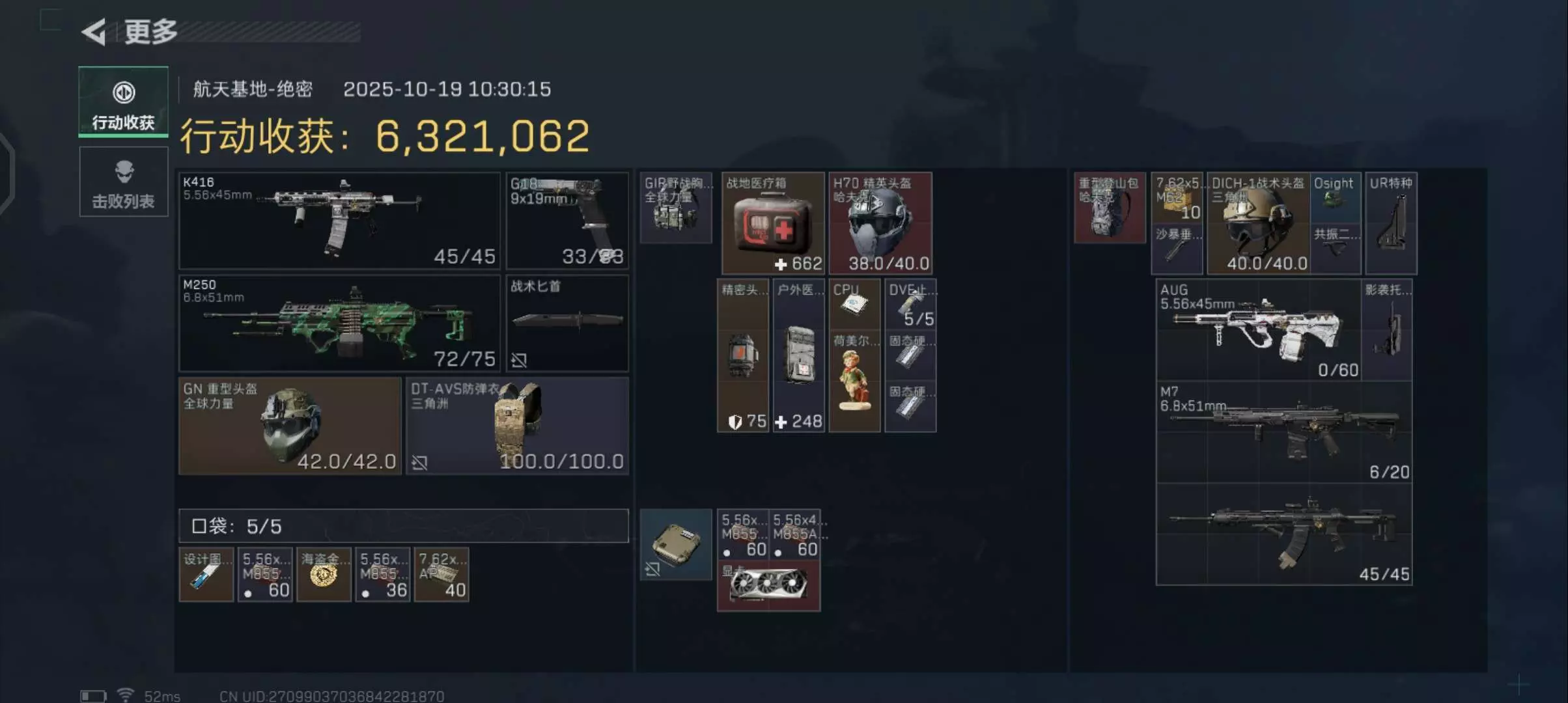Select the K416 rifle item
This screenshot has width=1568, height=703.
point(339,221)
